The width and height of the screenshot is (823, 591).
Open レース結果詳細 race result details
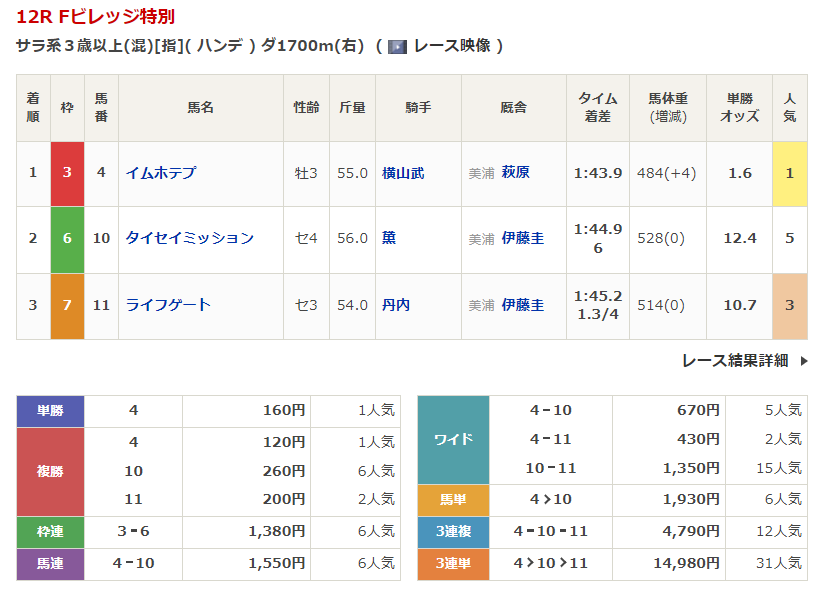tap(735, 361)
